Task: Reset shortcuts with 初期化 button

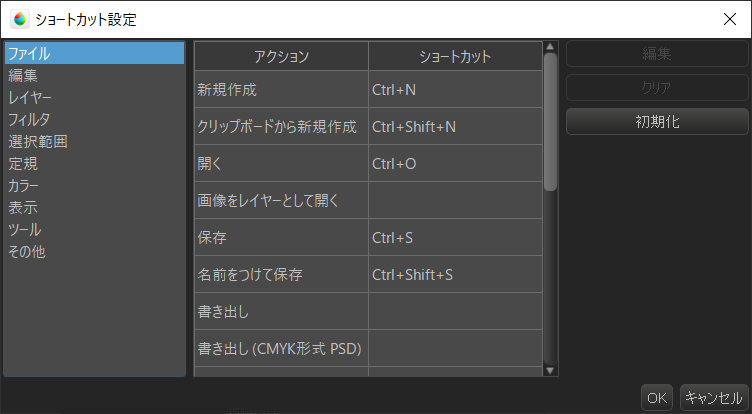Action: [x=657, y=121]
